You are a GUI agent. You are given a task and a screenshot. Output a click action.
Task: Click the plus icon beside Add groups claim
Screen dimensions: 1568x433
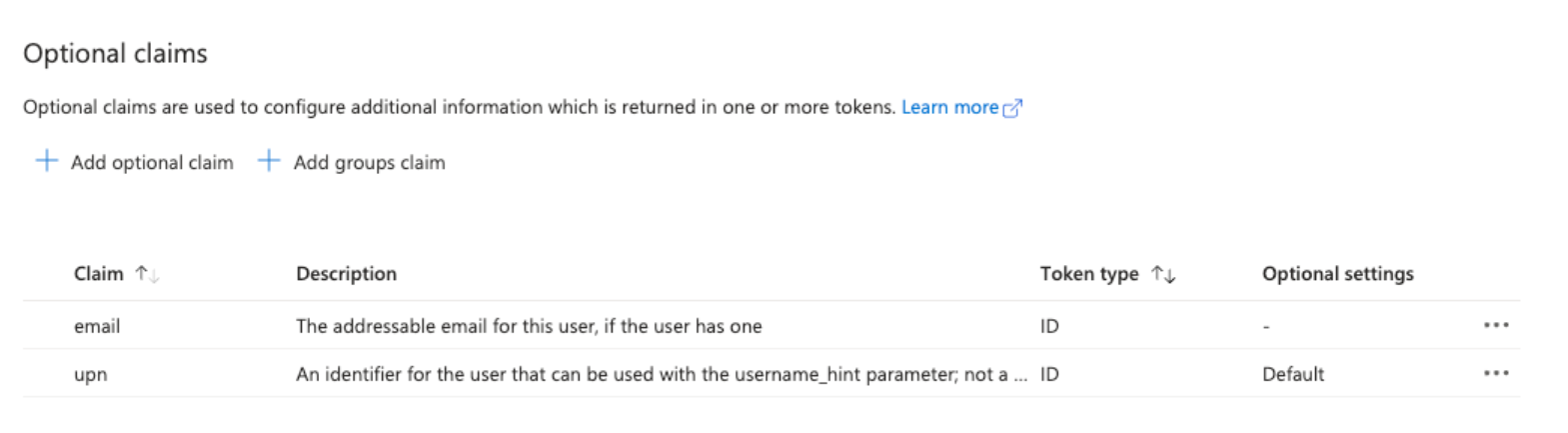click(x=269, y=161)
